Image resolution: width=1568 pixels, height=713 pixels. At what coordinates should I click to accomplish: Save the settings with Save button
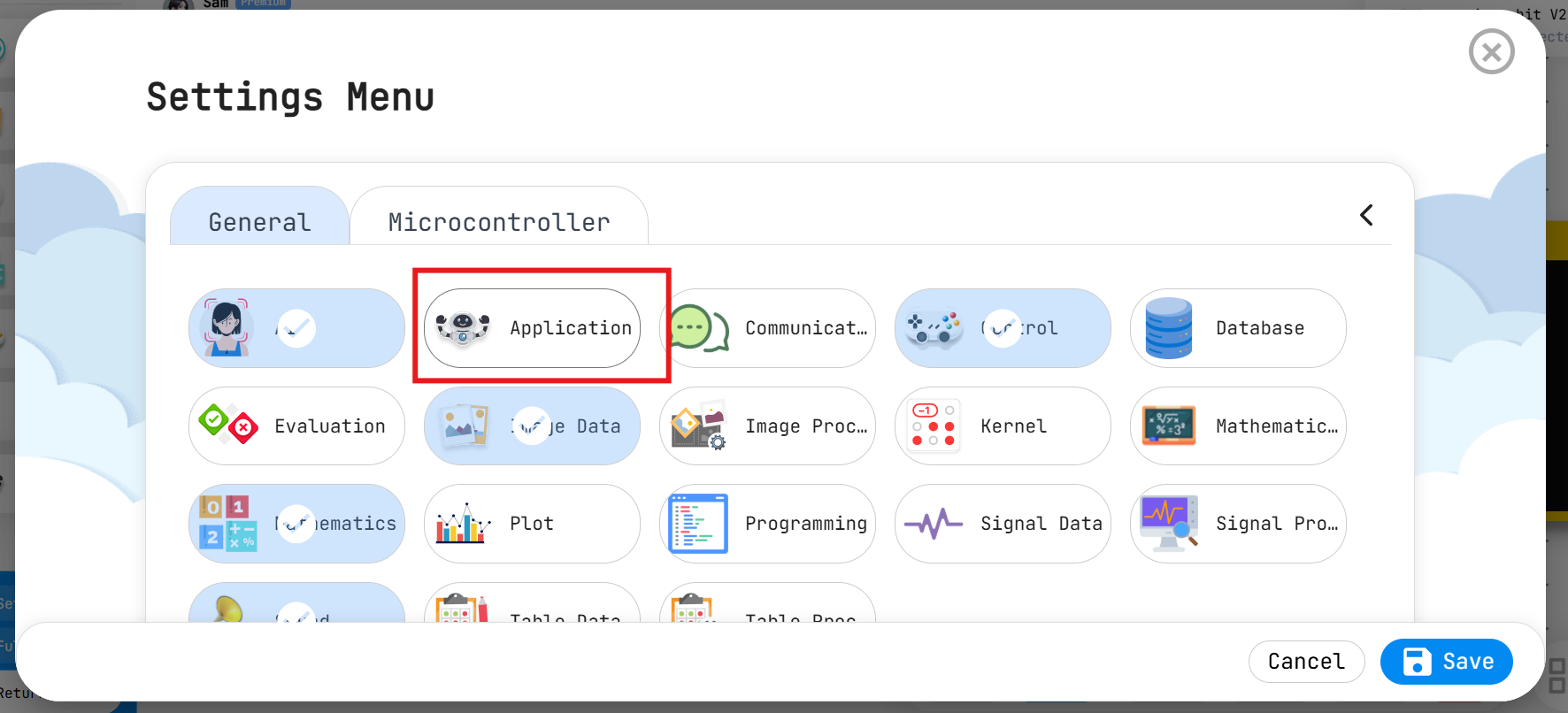[x=1446, y=662]
